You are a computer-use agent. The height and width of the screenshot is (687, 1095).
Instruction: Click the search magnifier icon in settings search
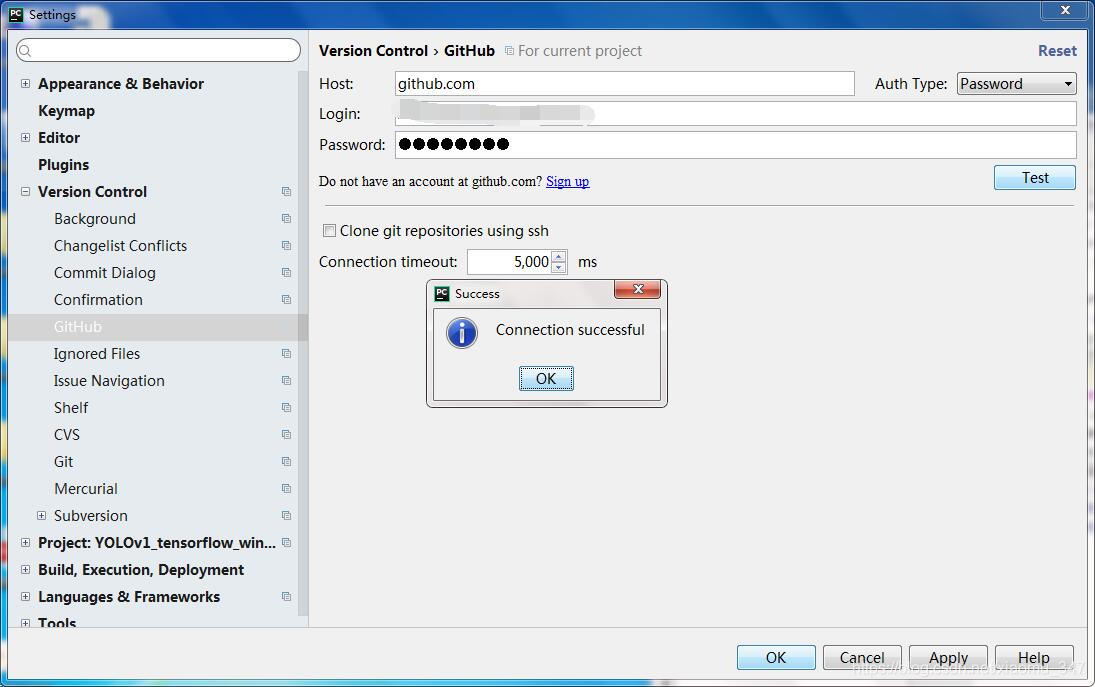(26, 50)
